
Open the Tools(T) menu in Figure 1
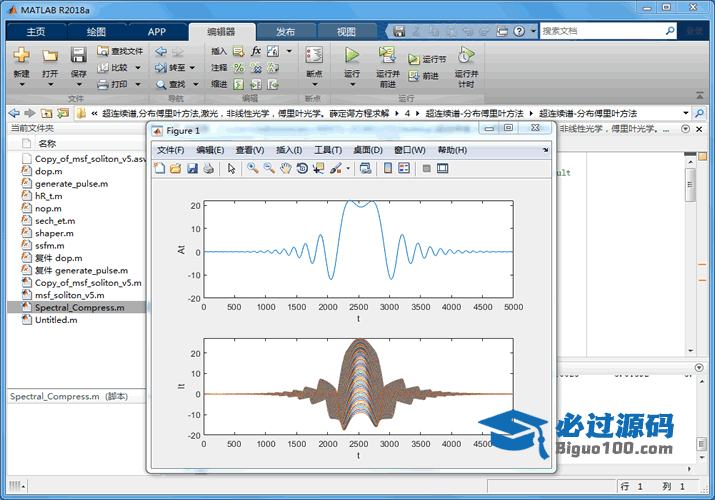[x=328, y=150]
